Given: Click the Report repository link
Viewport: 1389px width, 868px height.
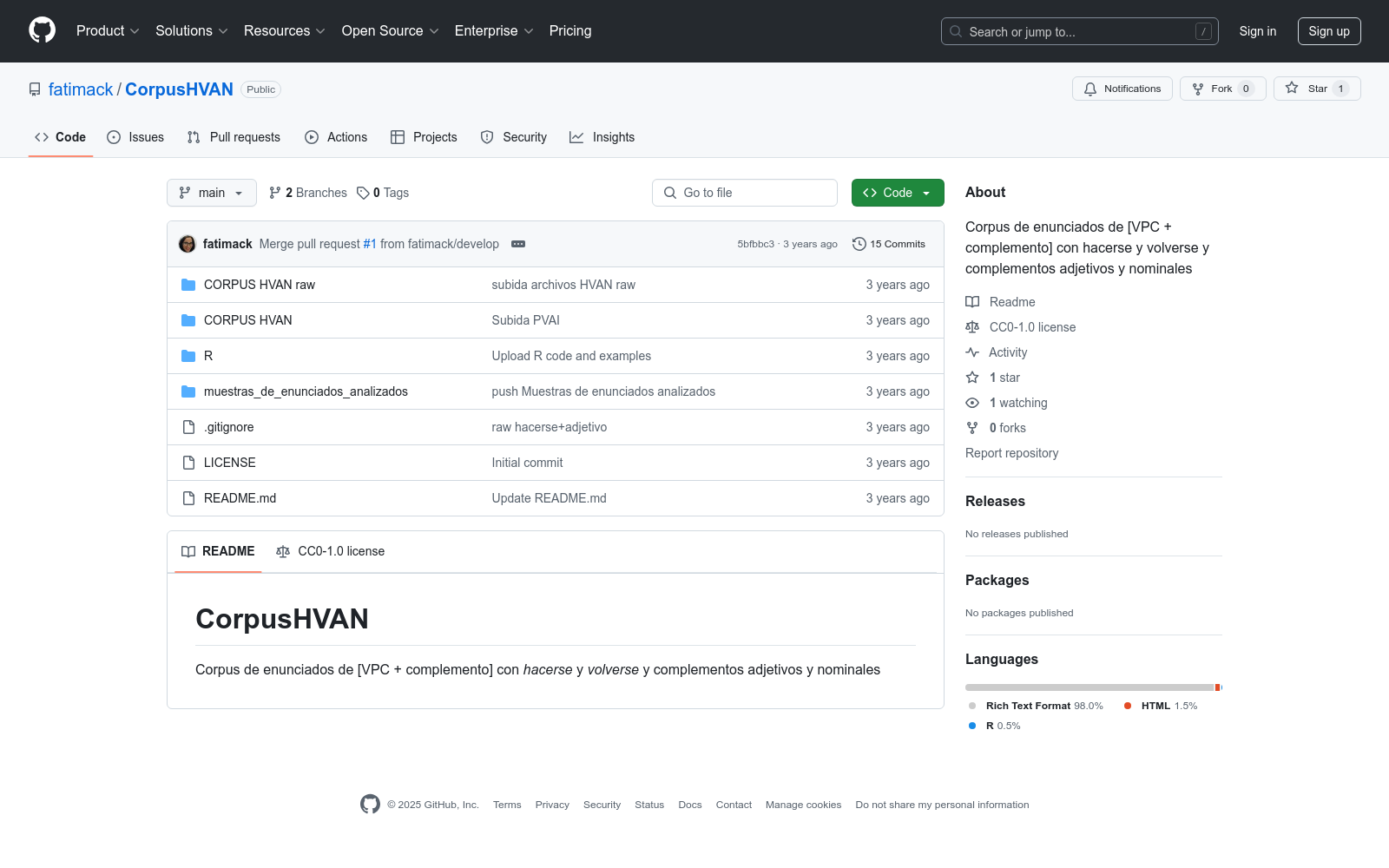Looking at the screenshot, I should [1012, 453].
